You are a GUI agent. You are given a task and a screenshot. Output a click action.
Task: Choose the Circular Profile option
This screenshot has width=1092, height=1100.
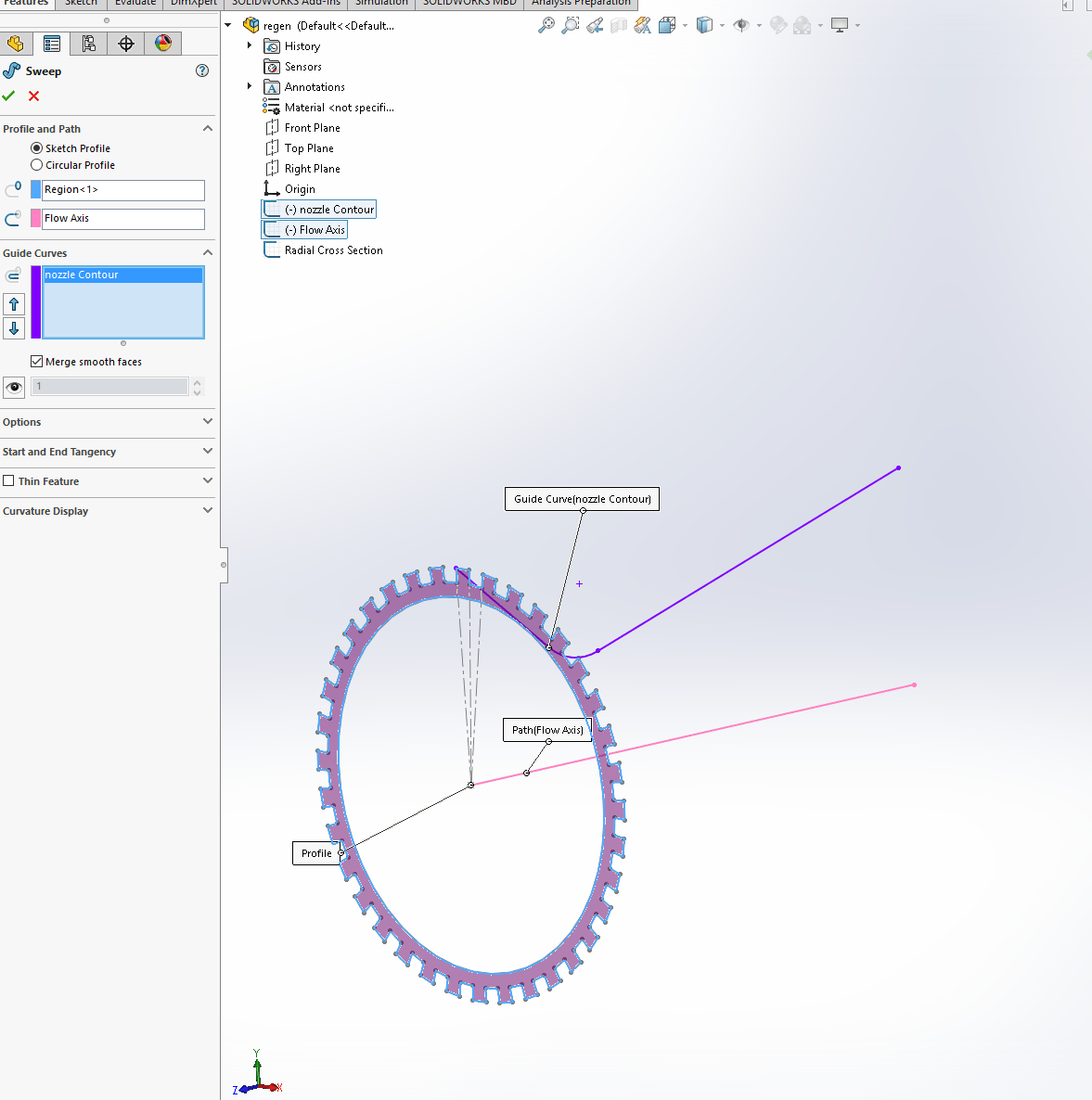35,165
